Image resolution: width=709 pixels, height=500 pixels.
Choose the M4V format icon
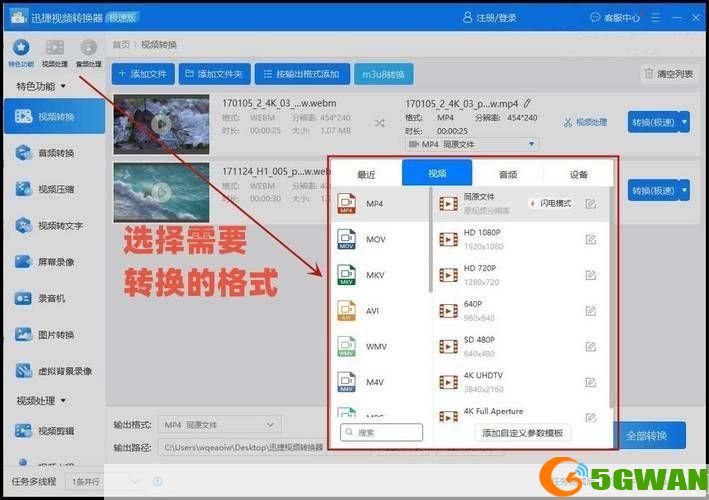347,382
